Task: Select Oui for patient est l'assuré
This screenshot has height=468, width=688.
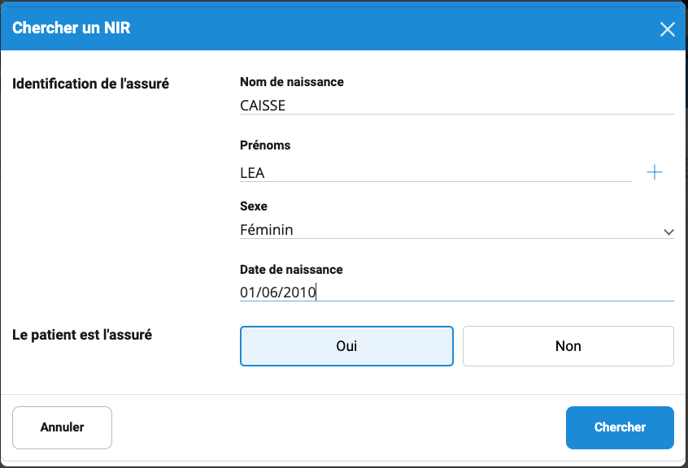Action: pyautogui.click(x=346, y=346)
